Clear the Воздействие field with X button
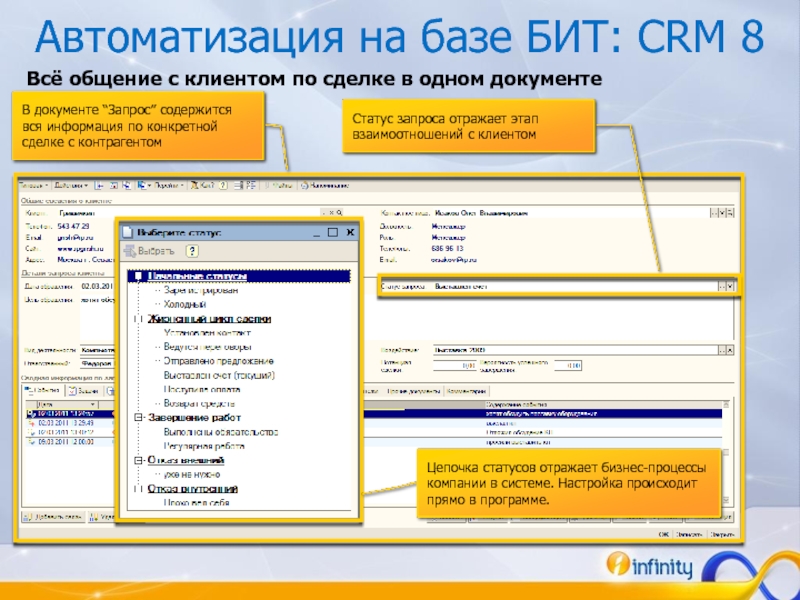The height and width of the screenshot is (600, 800). click(x=730, y=350)
